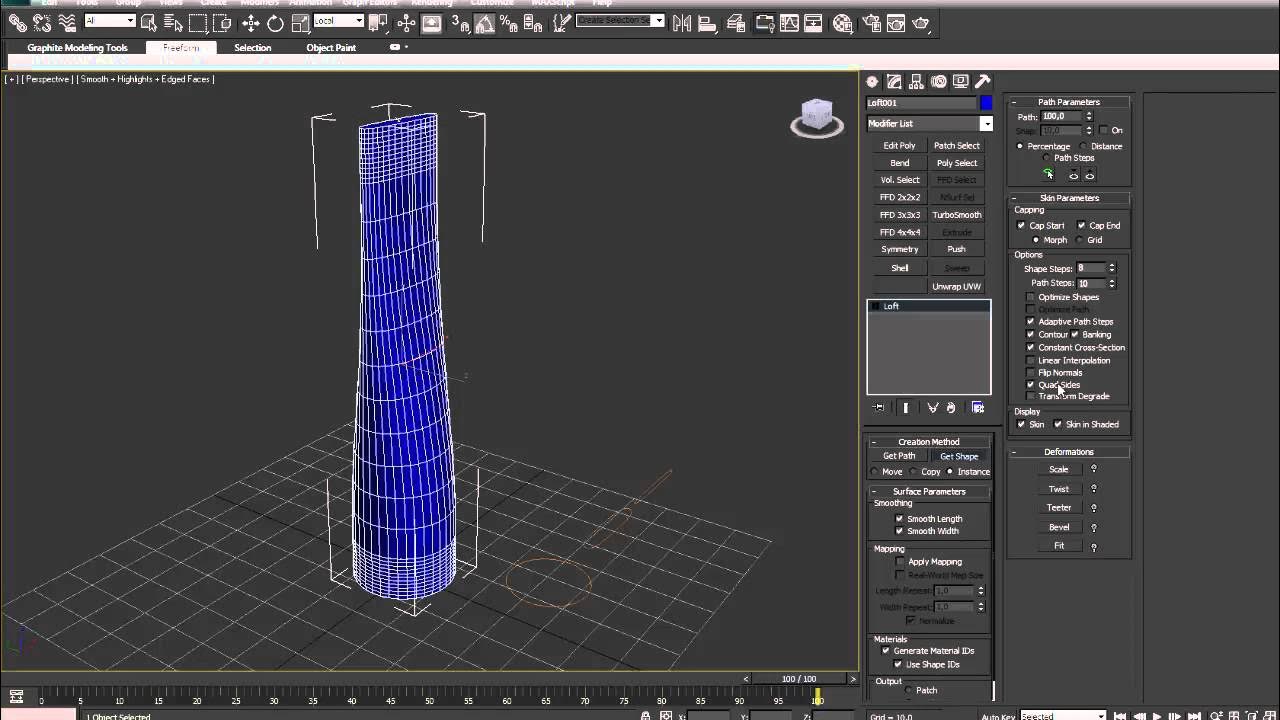1280x720 pixels.
Task: Select the Move transform tool
Action: point(251,23)
